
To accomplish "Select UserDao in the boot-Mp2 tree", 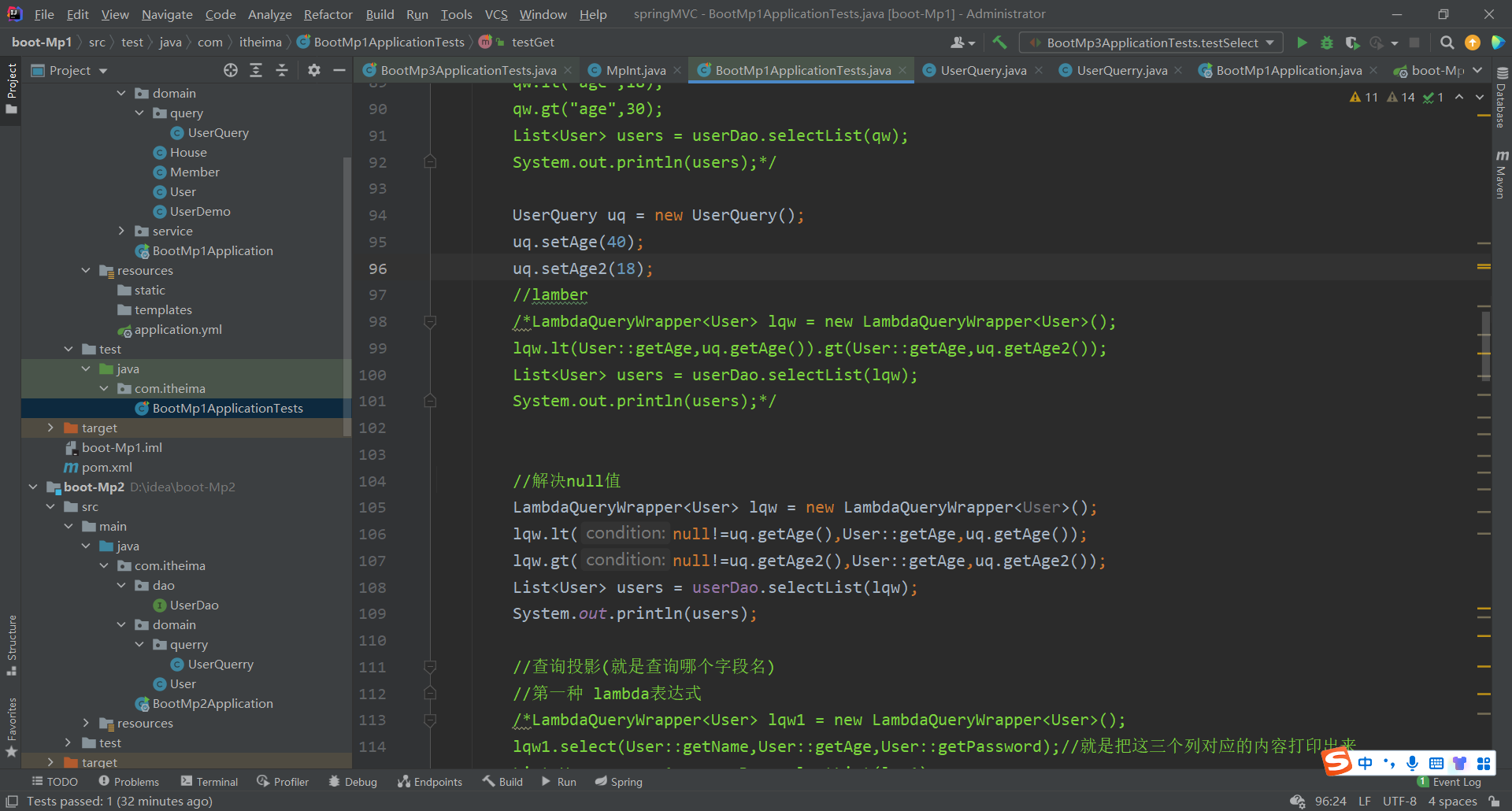I will click(x=194, y=605).
